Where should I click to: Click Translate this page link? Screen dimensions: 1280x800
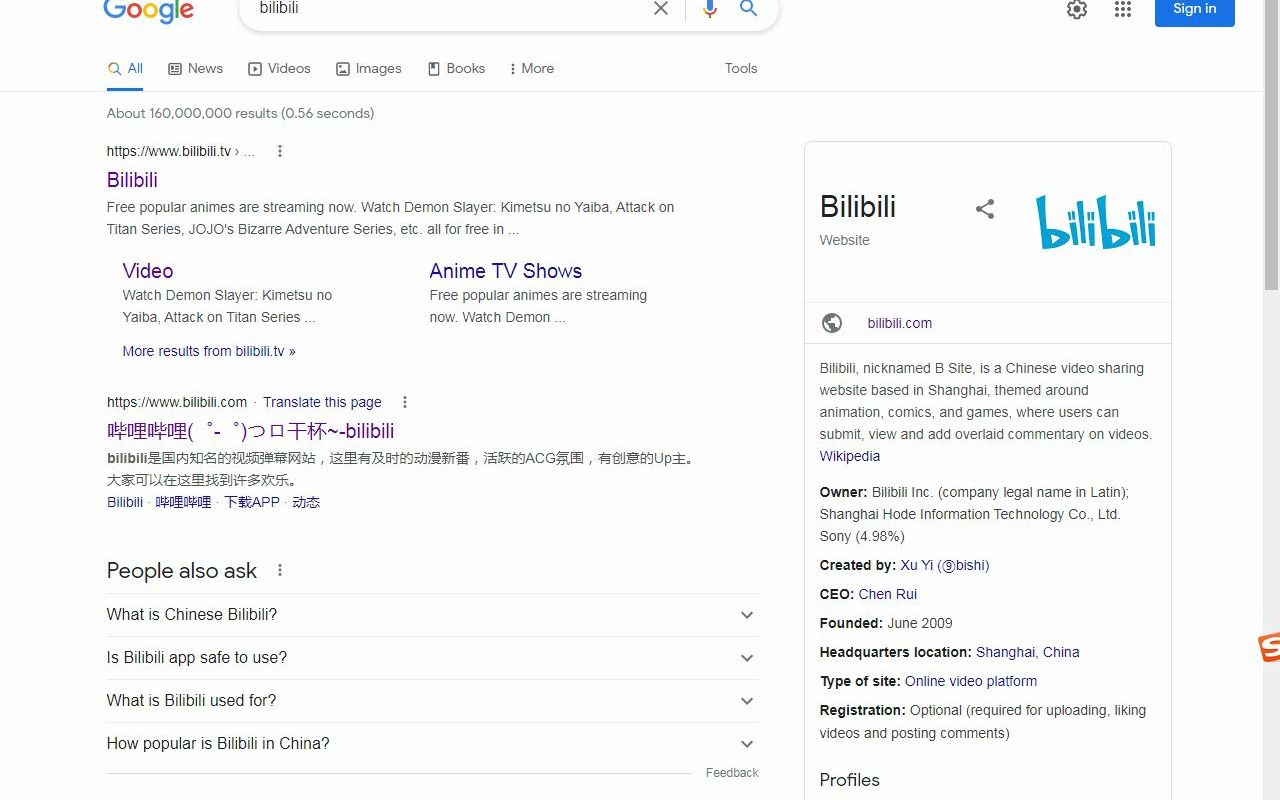point(322,402)
